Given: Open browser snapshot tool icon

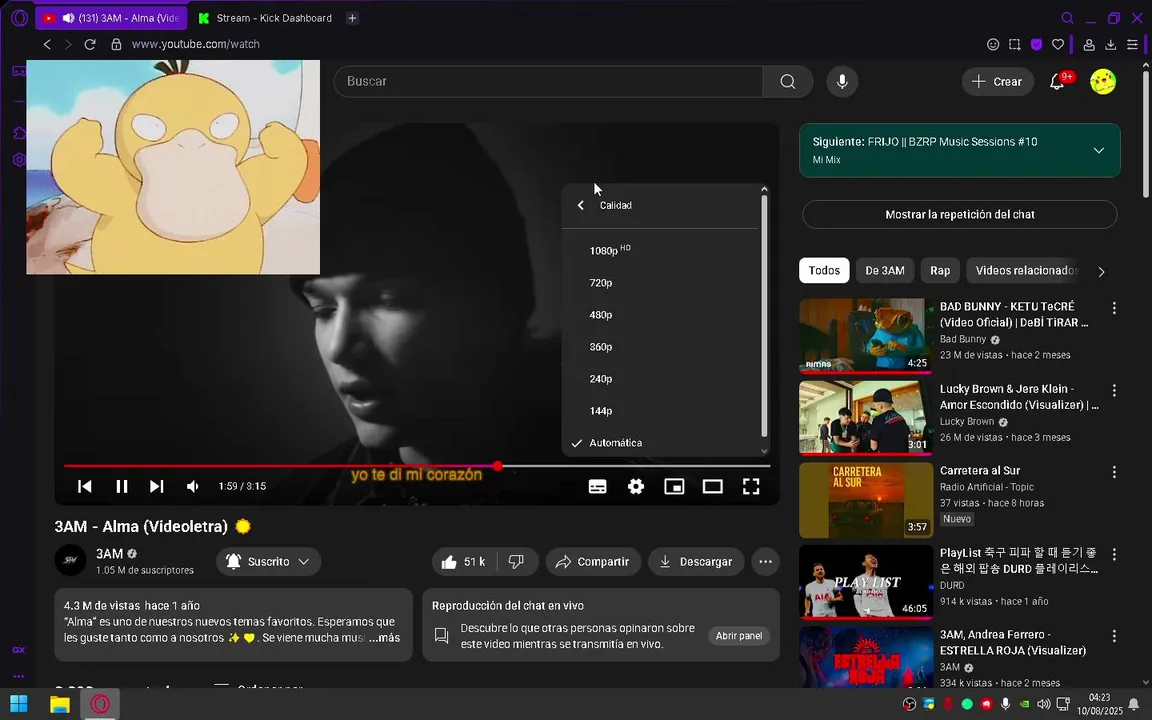Looking at the screenshot, I should point(1015,45).
